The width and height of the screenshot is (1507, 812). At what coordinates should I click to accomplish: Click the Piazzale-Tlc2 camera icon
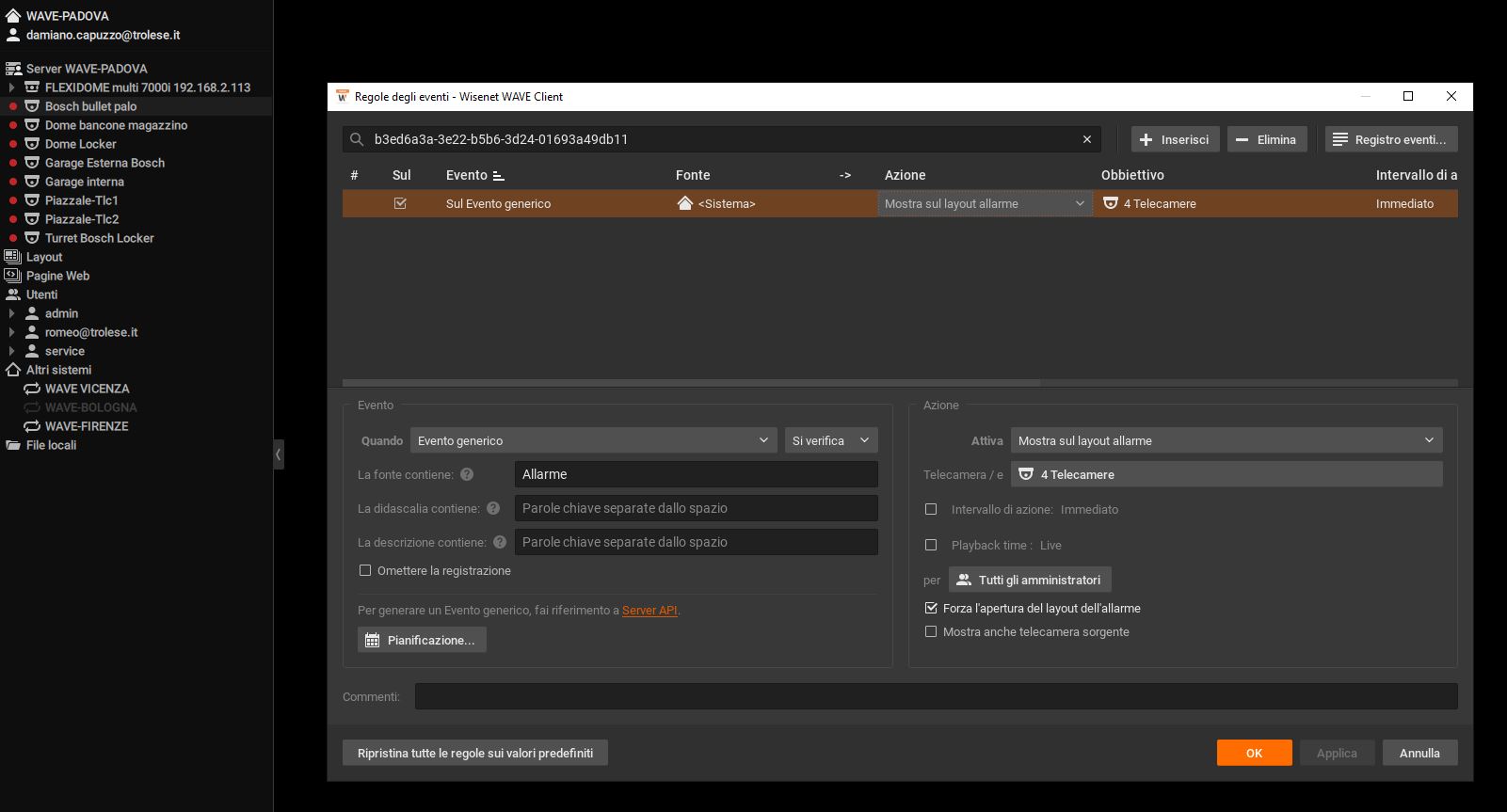pos(32,219)
